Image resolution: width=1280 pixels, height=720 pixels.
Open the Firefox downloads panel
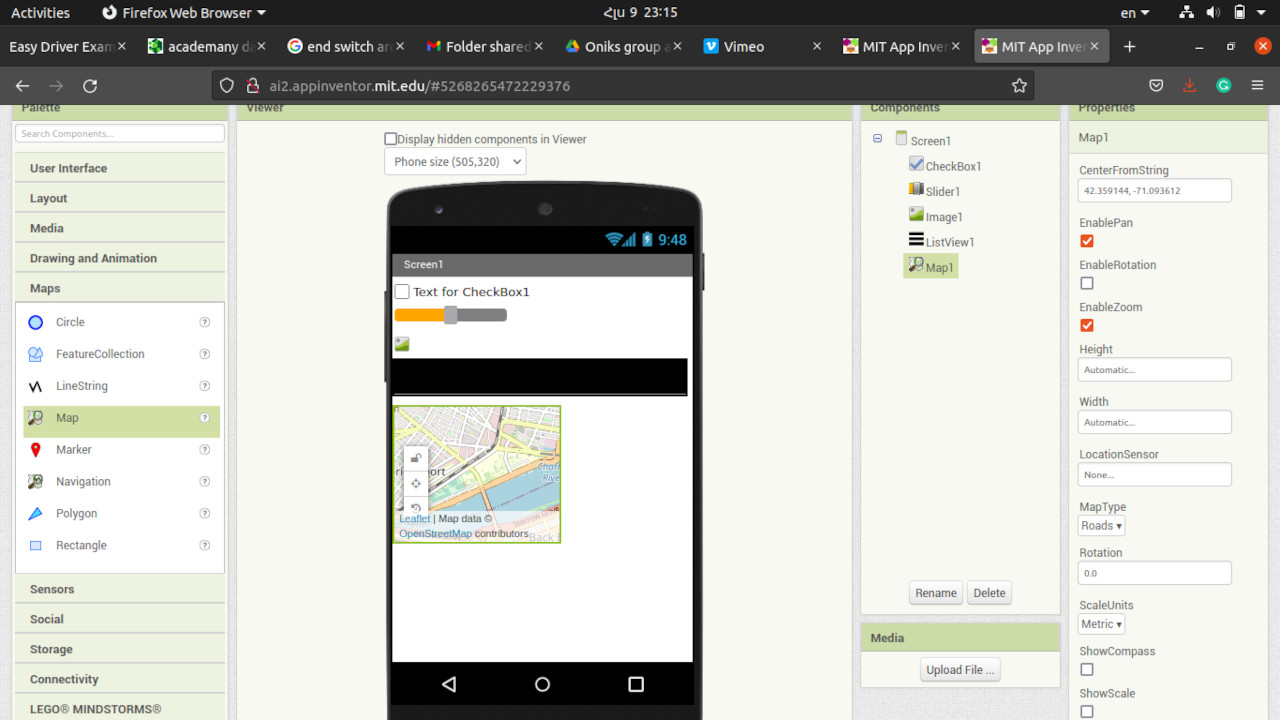[x=1189, y=86]
